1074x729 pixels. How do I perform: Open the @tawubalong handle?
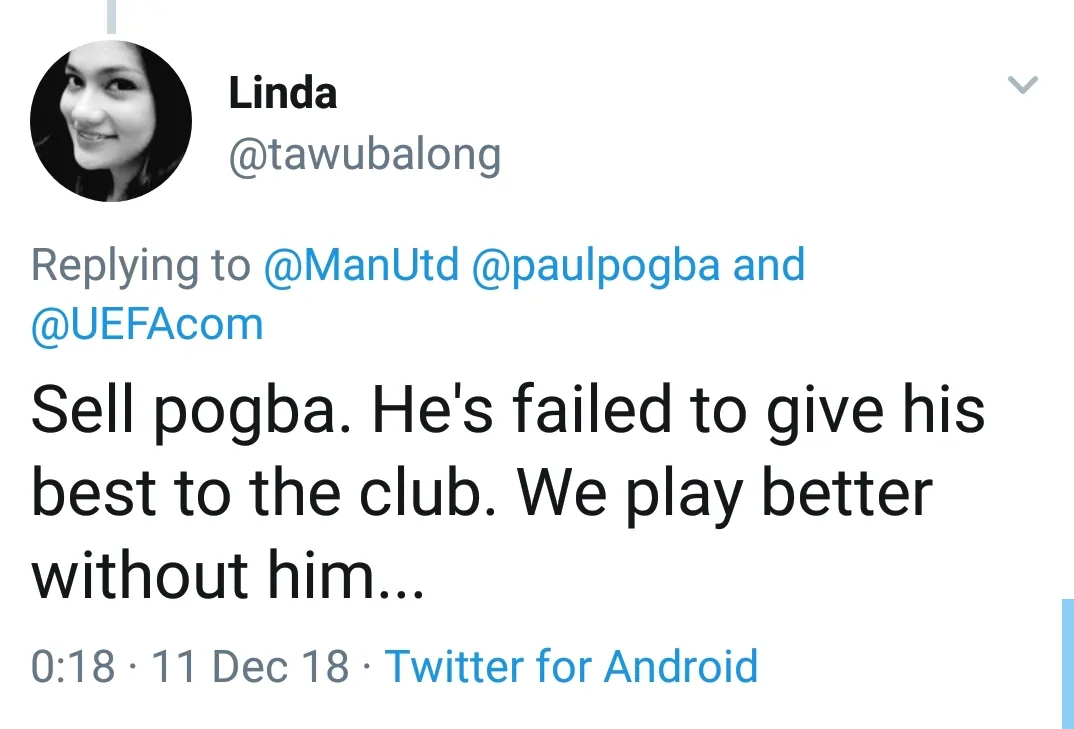point(364,156)
